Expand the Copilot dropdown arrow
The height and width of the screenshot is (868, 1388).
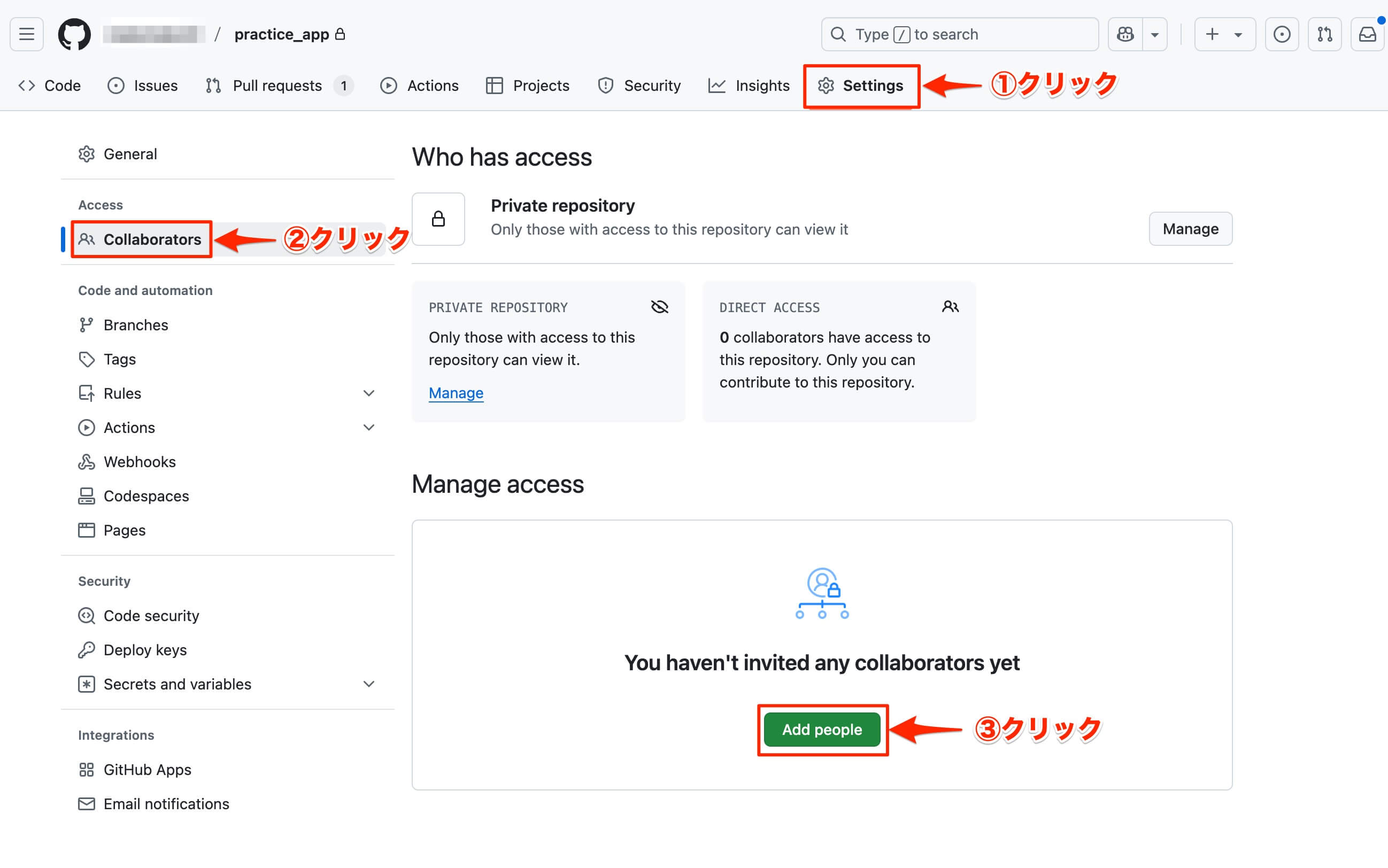click(1155, 34)
